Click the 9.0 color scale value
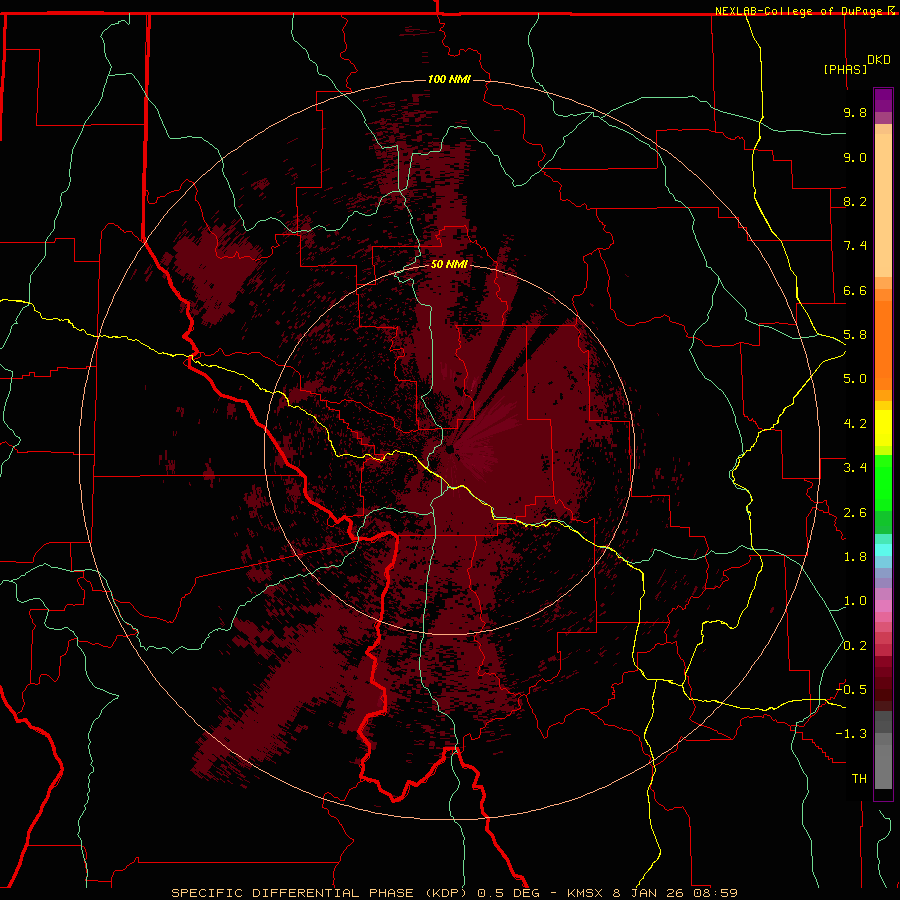The width and height of the screenshot is (900, 900). tap(855, 157)
